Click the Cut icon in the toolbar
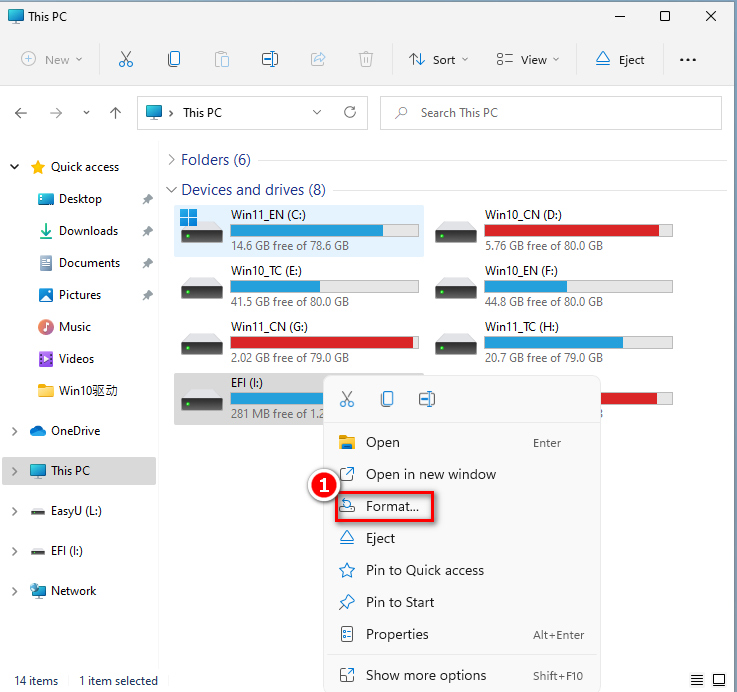 [x=125, y=59]
